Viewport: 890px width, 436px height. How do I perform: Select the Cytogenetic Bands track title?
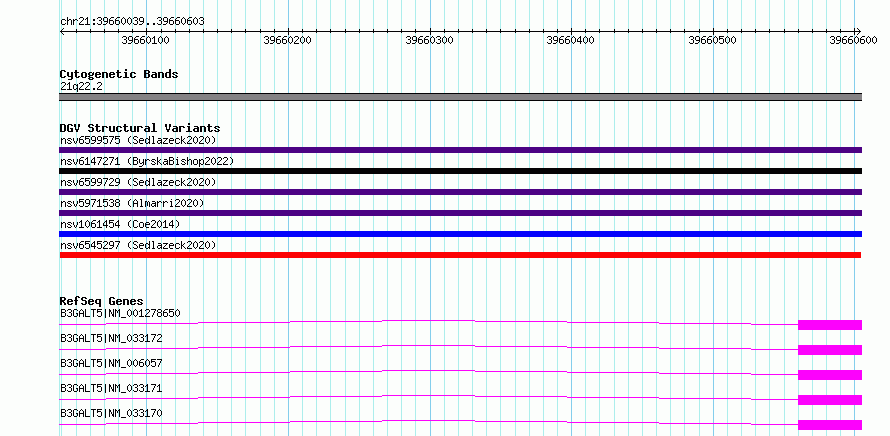coord(119,74)
